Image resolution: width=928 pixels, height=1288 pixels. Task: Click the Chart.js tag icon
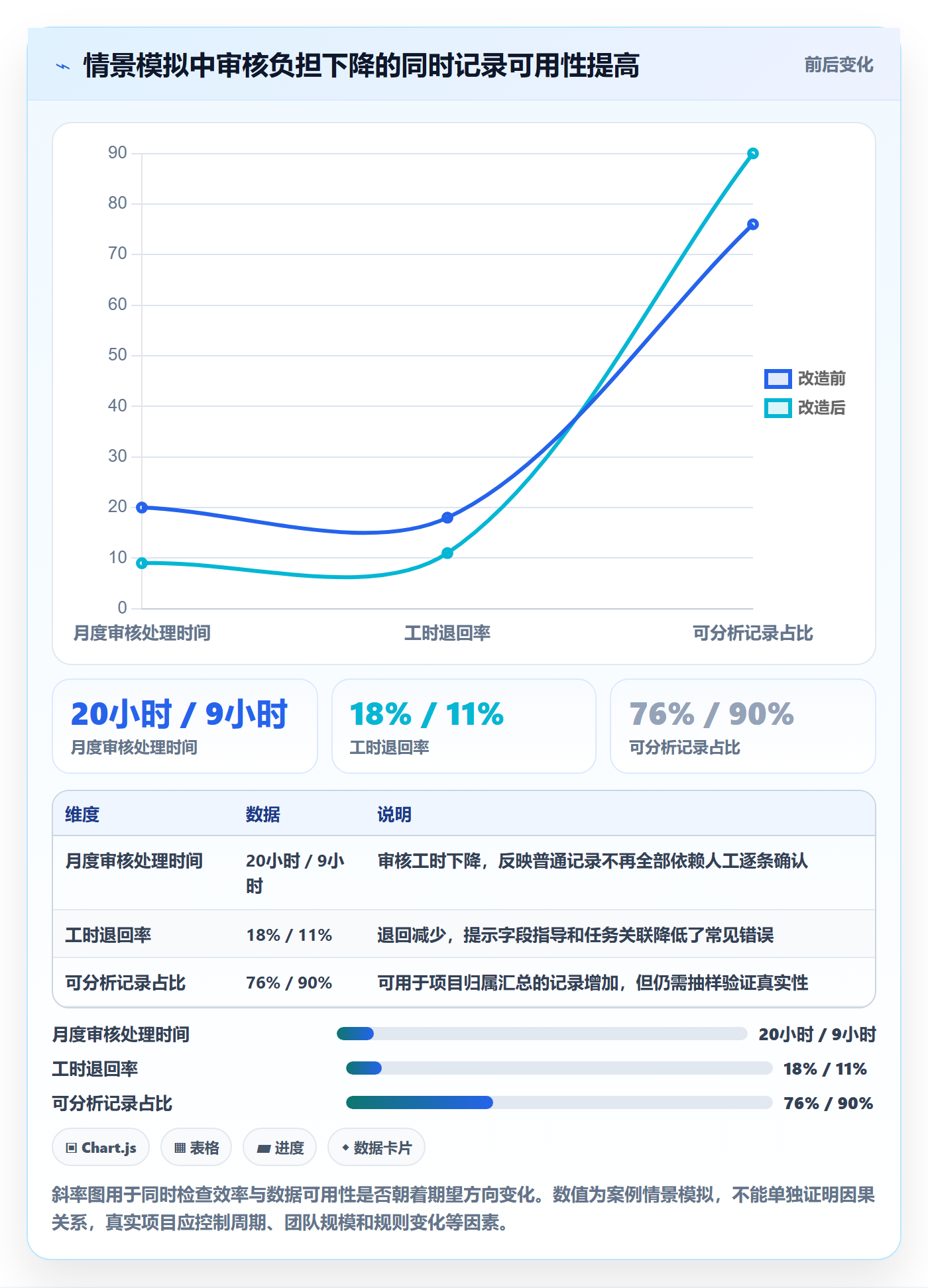[72, 1148]
